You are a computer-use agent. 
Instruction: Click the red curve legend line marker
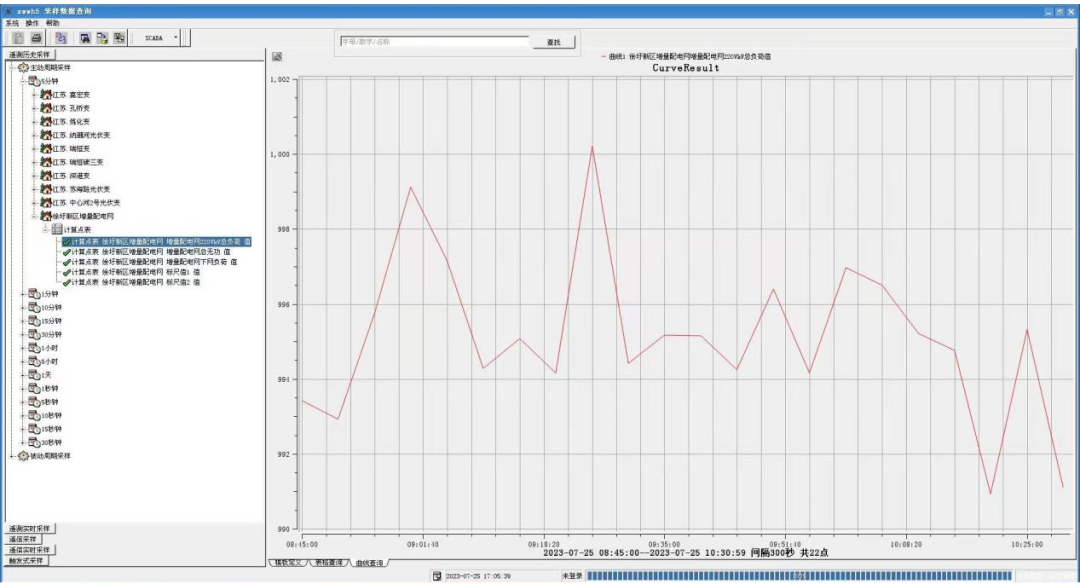602,57
